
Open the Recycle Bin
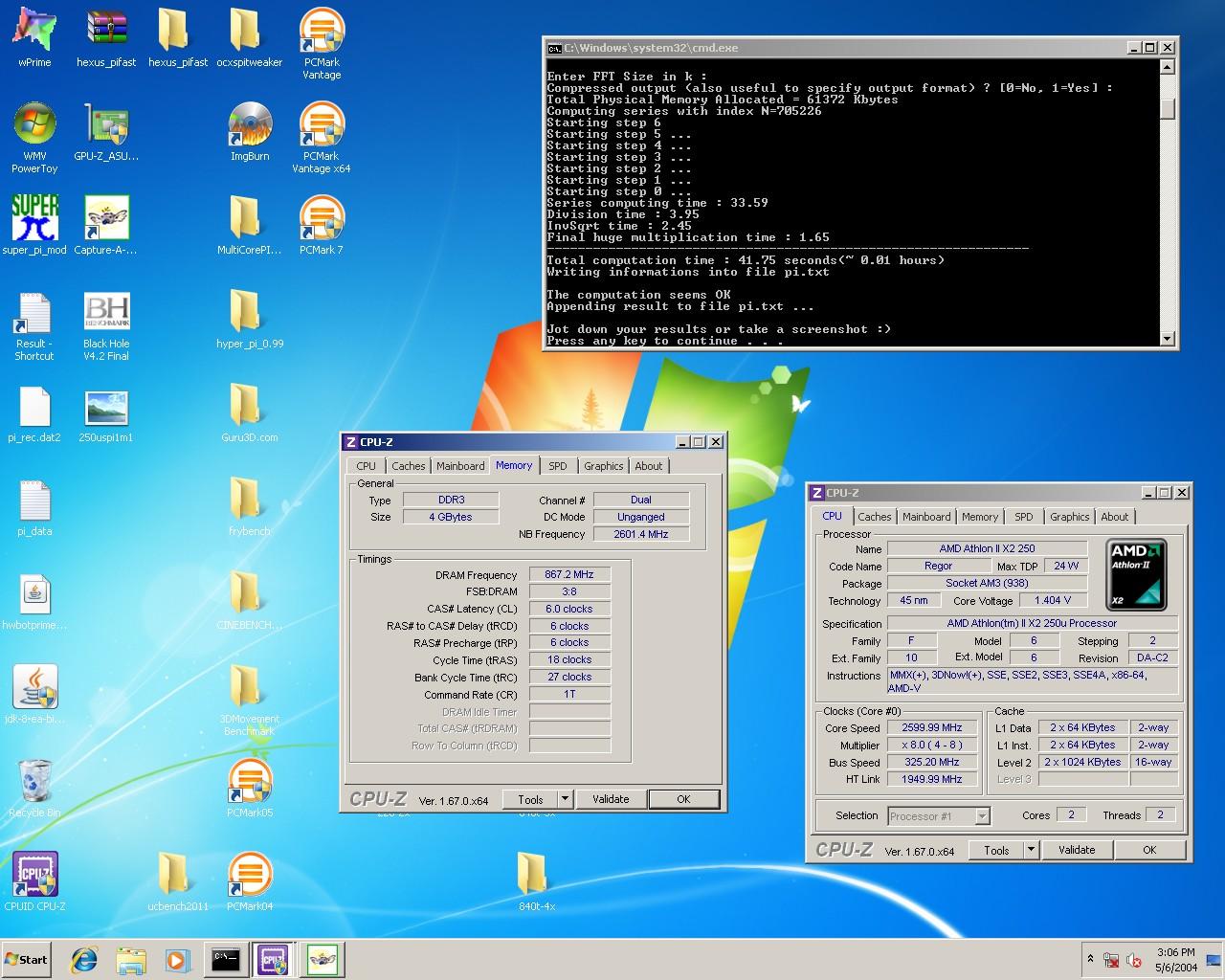(34, 788)
